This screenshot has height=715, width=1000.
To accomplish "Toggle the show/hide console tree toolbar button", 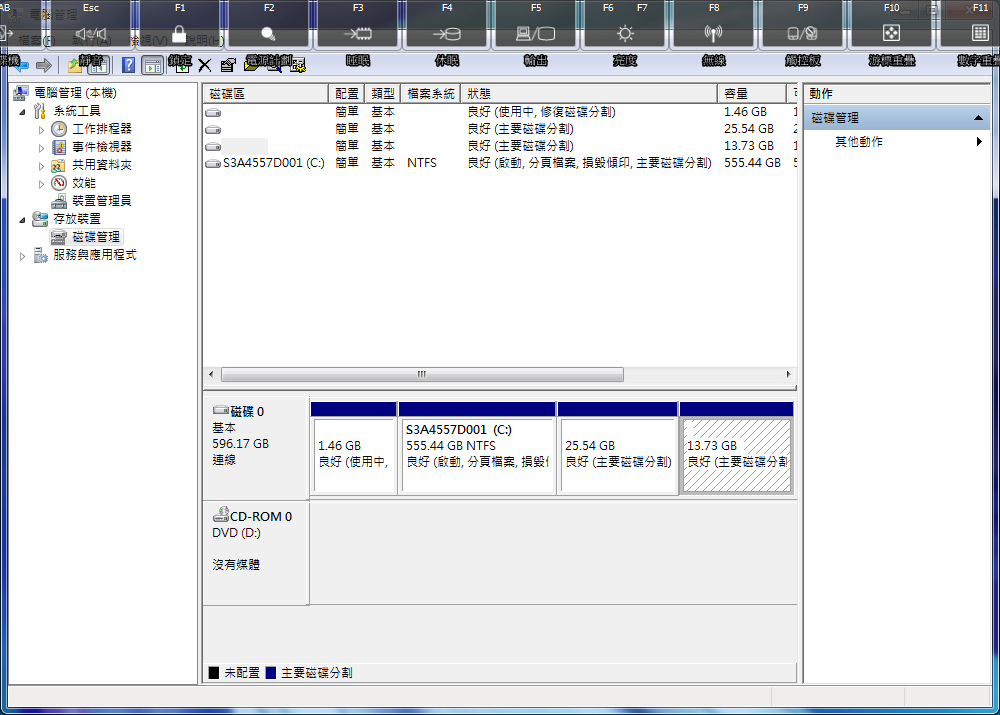I will click(100, 65).
